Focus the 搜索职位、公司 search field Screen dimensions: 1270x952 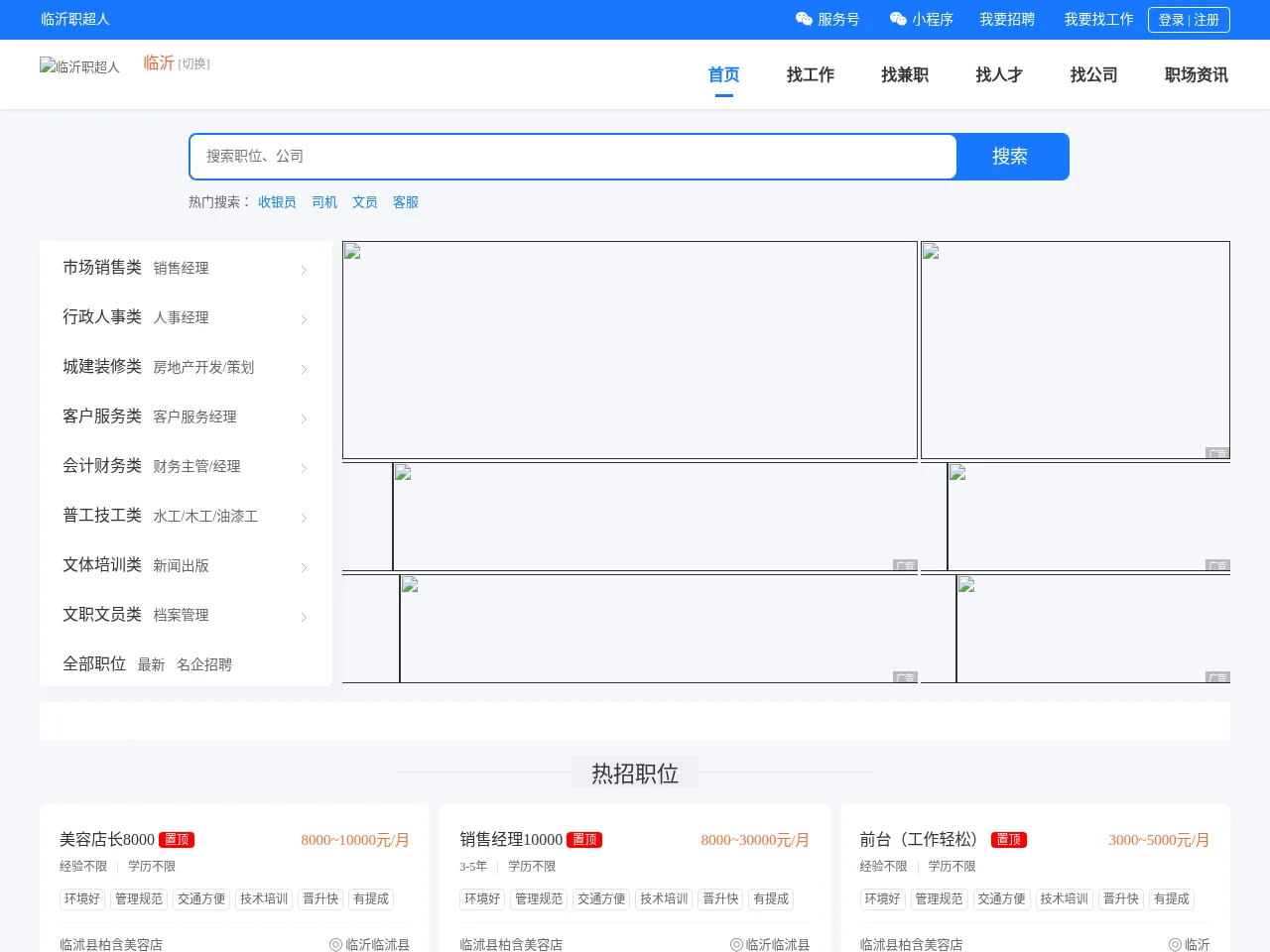(x=573, y=157)
